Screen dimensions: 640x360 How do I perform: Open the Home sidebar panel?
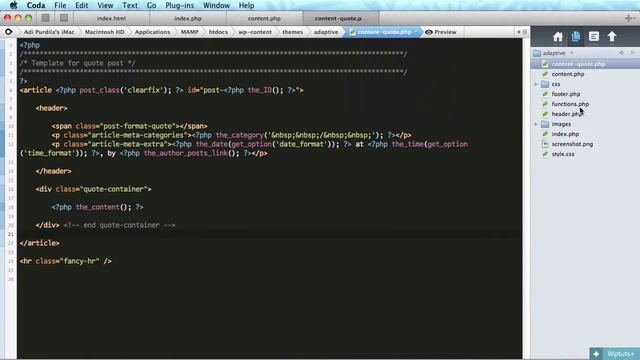tap(558, 37)
